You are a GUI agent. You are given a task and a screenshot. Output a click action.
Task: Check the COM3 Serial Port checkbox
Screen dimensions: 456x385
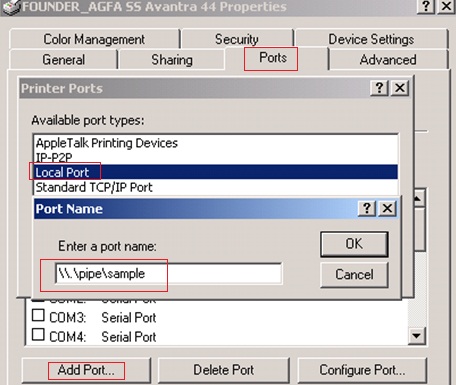tap(38, 315)
